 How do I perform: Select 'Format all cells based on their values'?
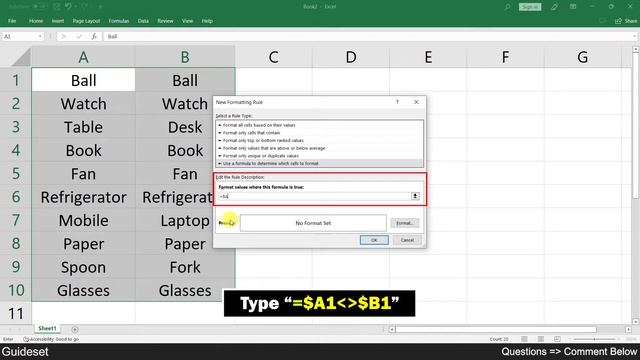[x=319, y=125]
